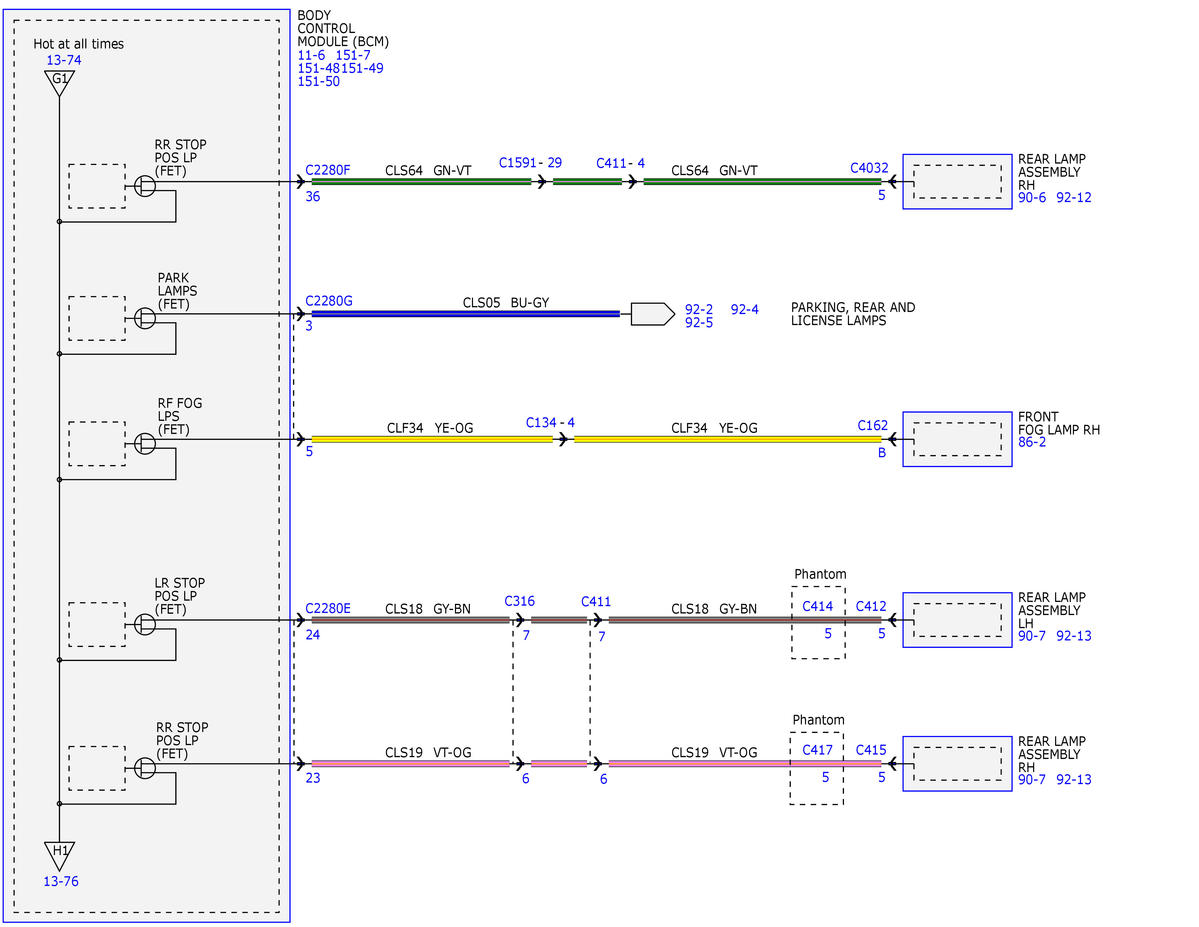Click the off-page arrow for parking lamps

pos(652,314)
